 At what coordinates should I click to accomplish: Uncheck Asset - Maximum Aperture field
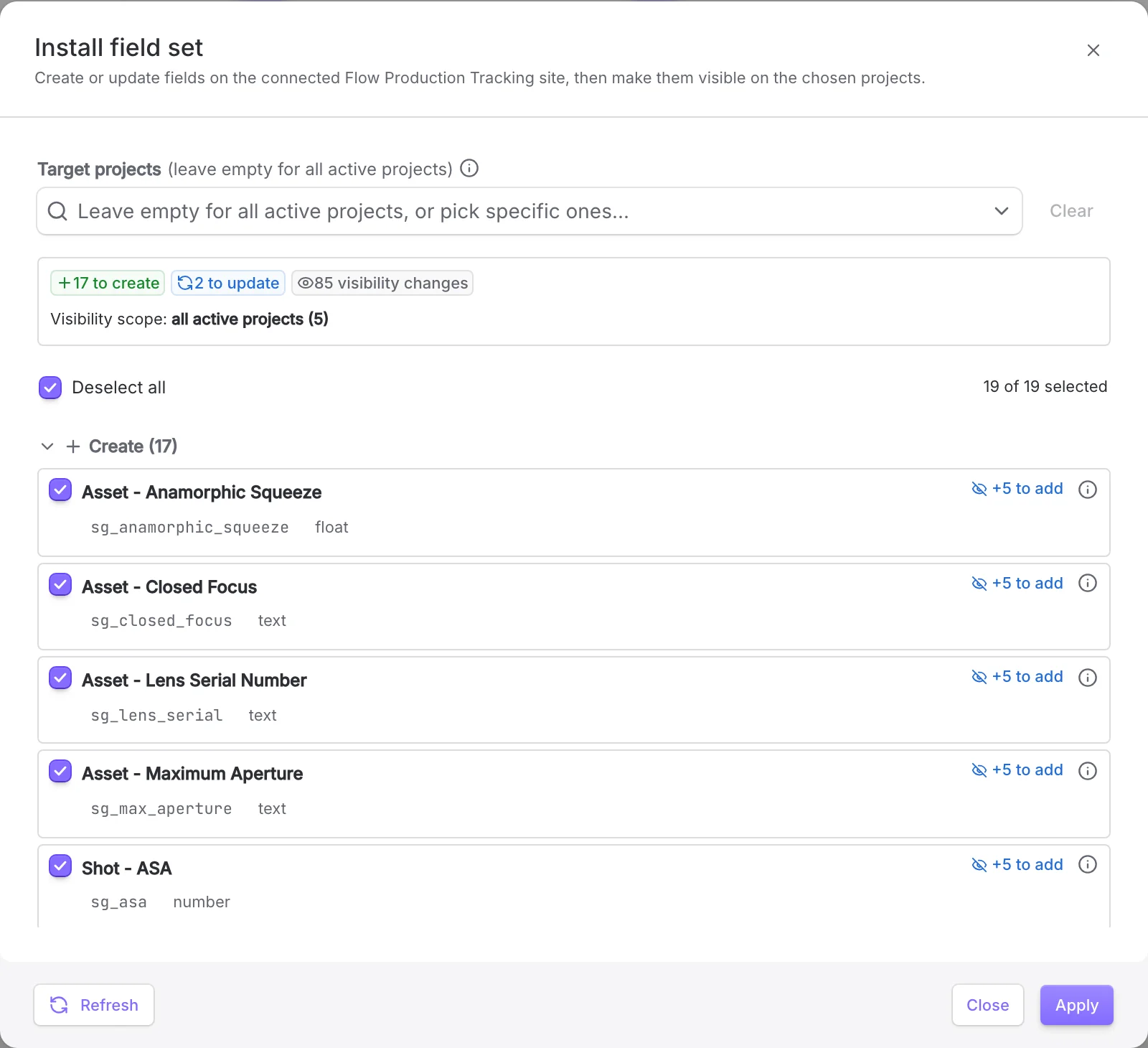(x=60, y=772)
